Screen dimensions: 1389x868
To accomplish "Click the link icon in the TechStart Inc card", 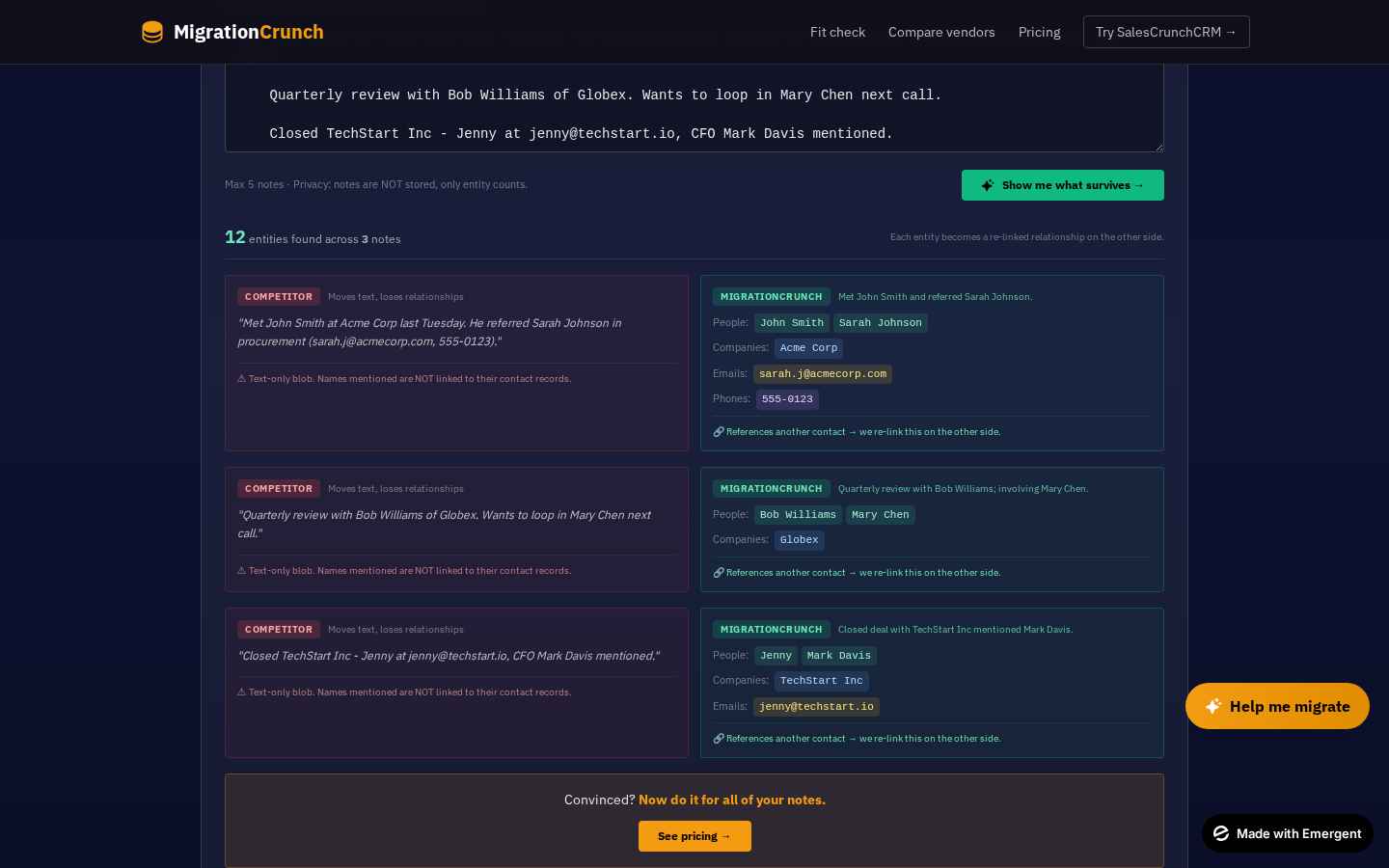I will pyautogui.click(x=718, y=739).
